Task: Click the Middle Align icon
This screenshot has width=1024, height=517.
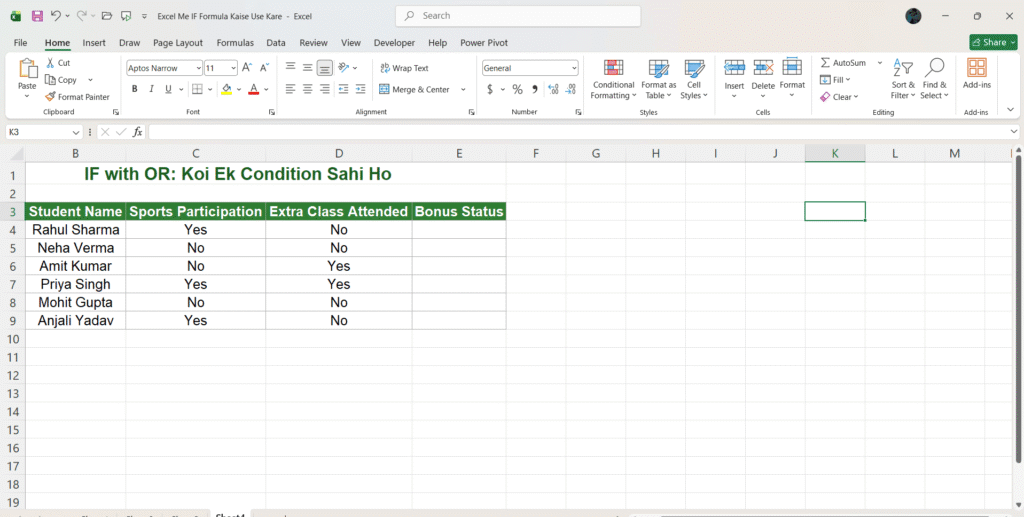Action: (308, 67)
